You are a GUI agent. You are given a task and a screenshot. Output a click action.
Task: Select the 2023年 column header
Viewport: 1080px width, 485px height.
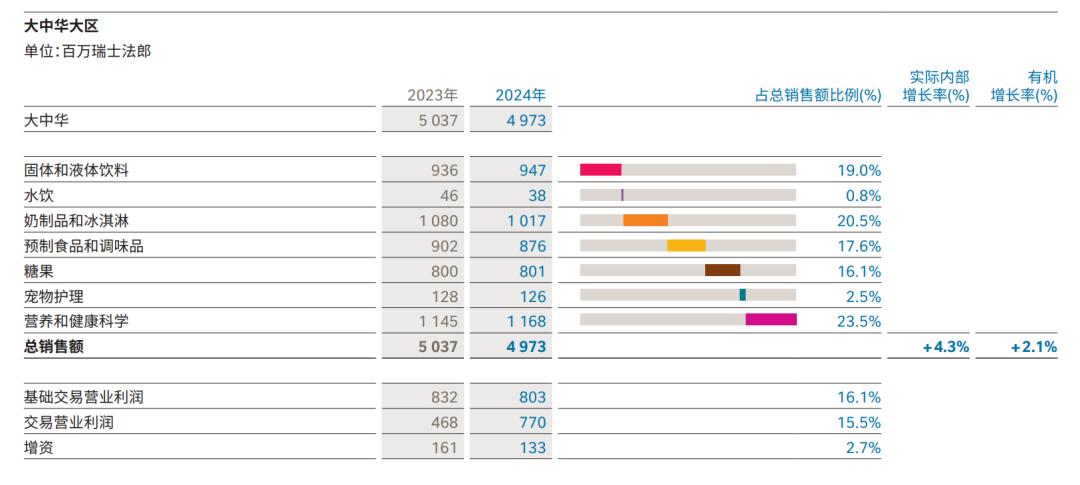[433, 95]
